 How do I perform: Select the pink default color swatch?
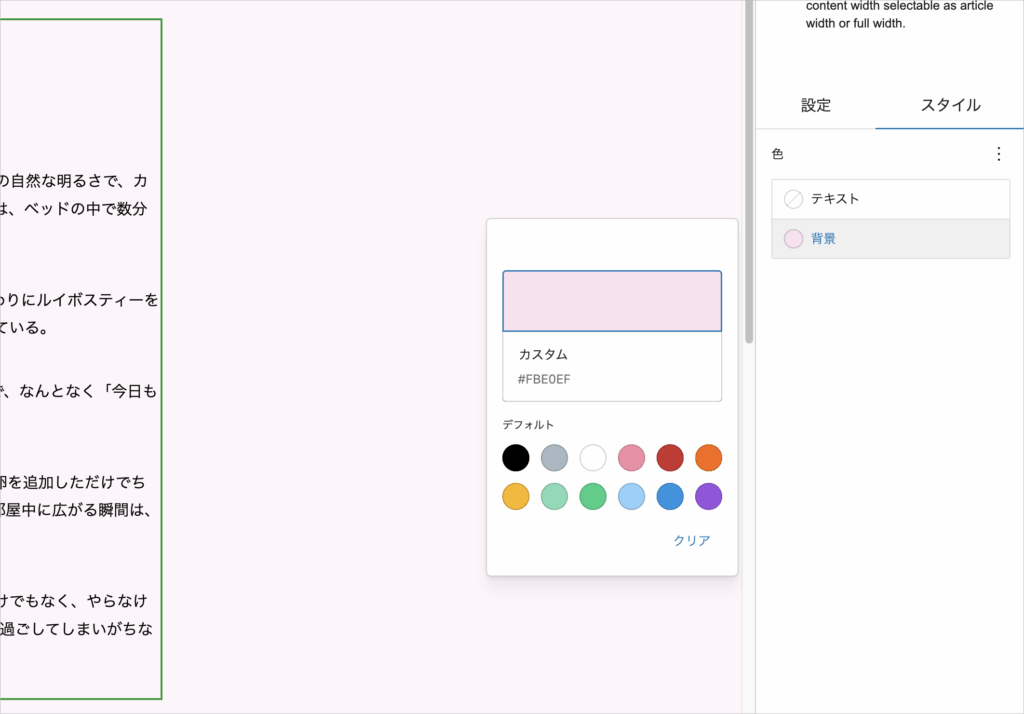point(631,458)
